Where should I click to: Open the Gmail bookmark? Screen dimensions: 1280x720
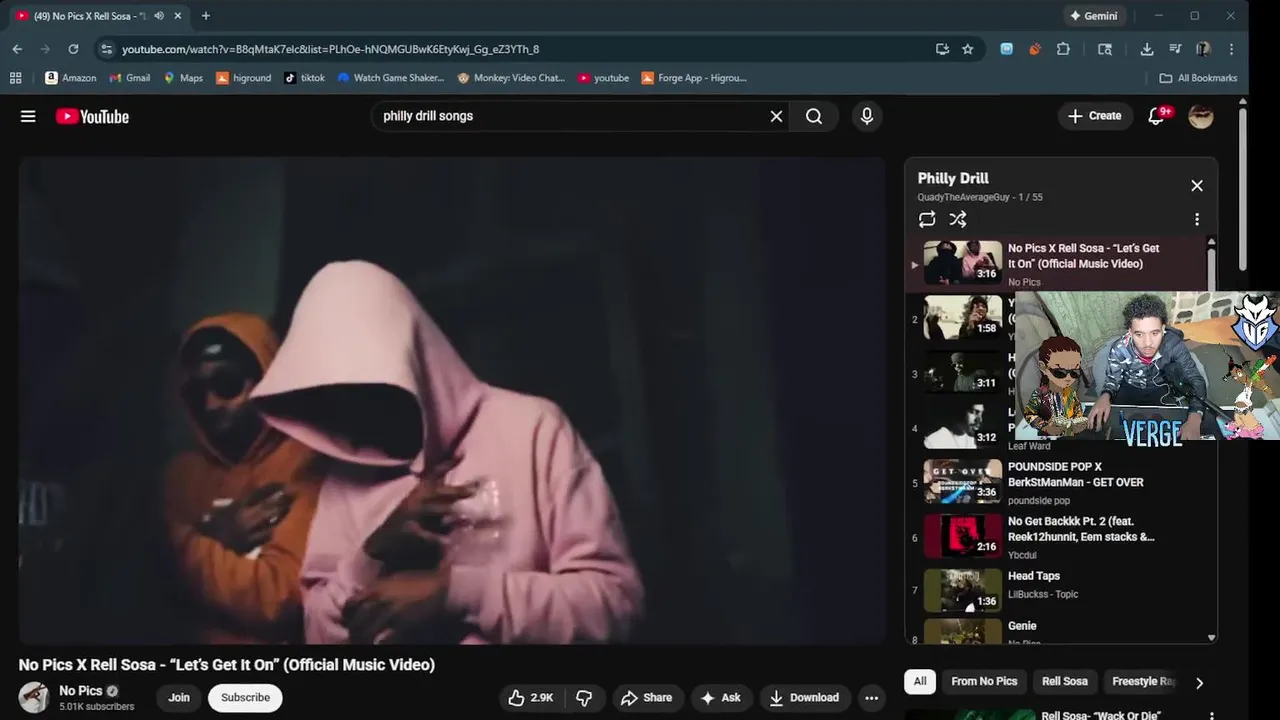(x=130, y=78)
